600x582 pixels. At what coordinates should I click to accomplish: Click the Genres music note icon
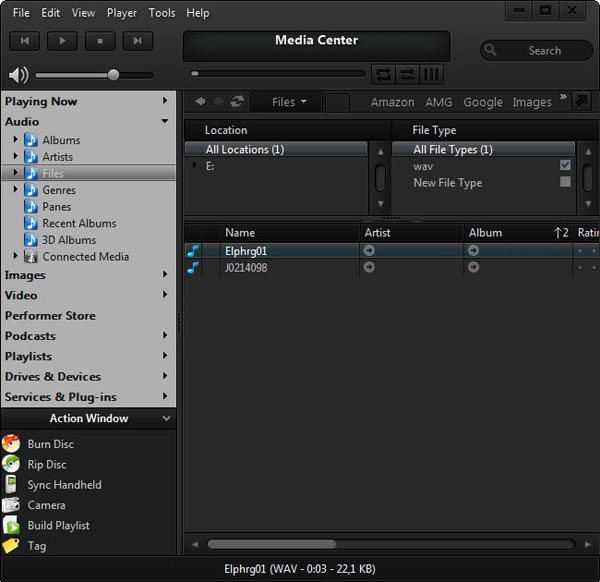pyautogui.click(x=31, y=190)
